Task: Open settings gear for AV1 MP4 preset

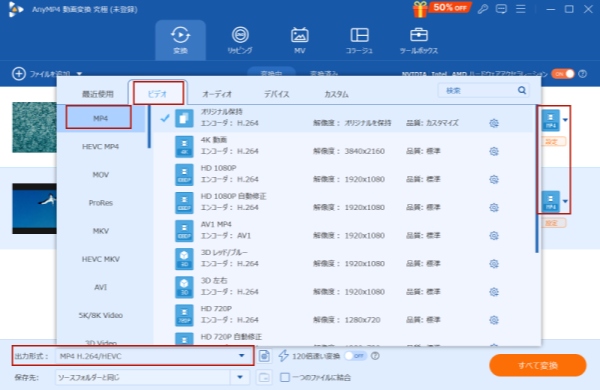Action: point(494,235)
